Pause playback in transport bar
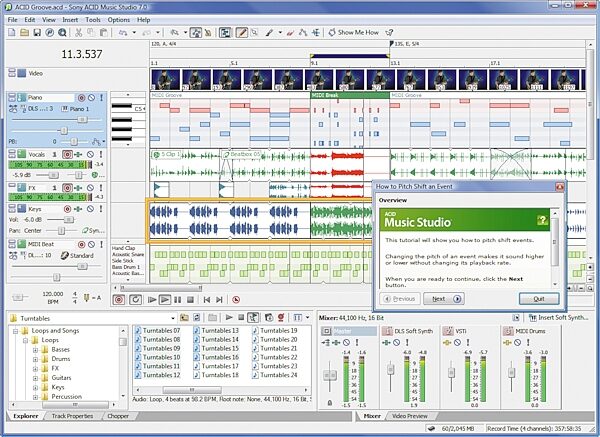Image resolution: width=600 pixels, height=437 pixels. 178,300
